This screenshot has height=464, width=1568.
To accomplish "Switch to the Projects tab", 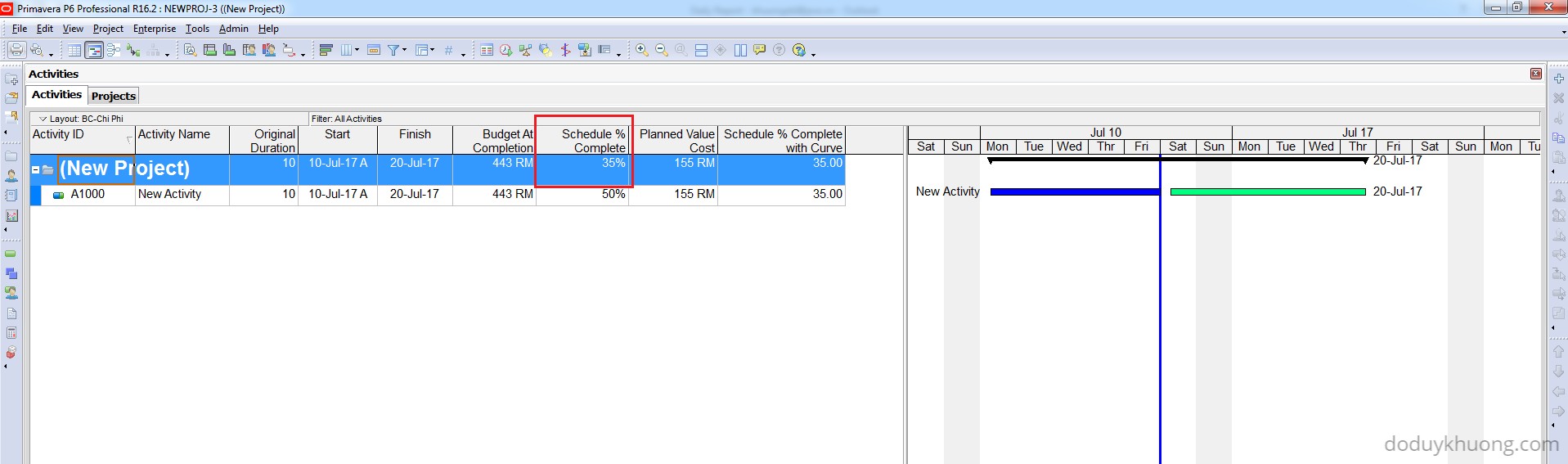I will click(114, 96).
